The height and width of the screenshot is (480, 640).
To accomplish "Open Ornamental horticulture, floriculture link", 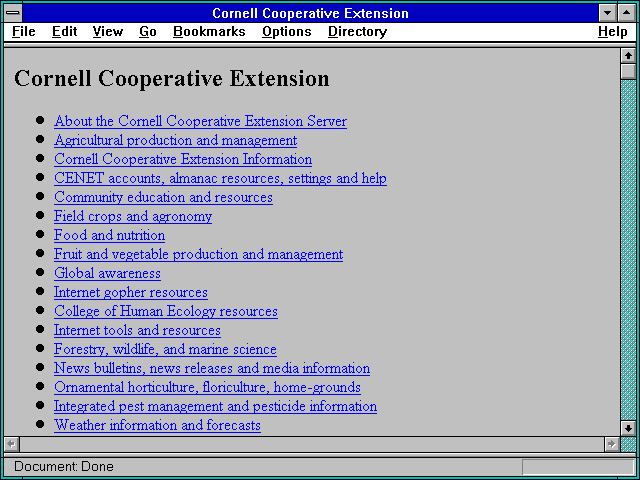I will point(207,387).
